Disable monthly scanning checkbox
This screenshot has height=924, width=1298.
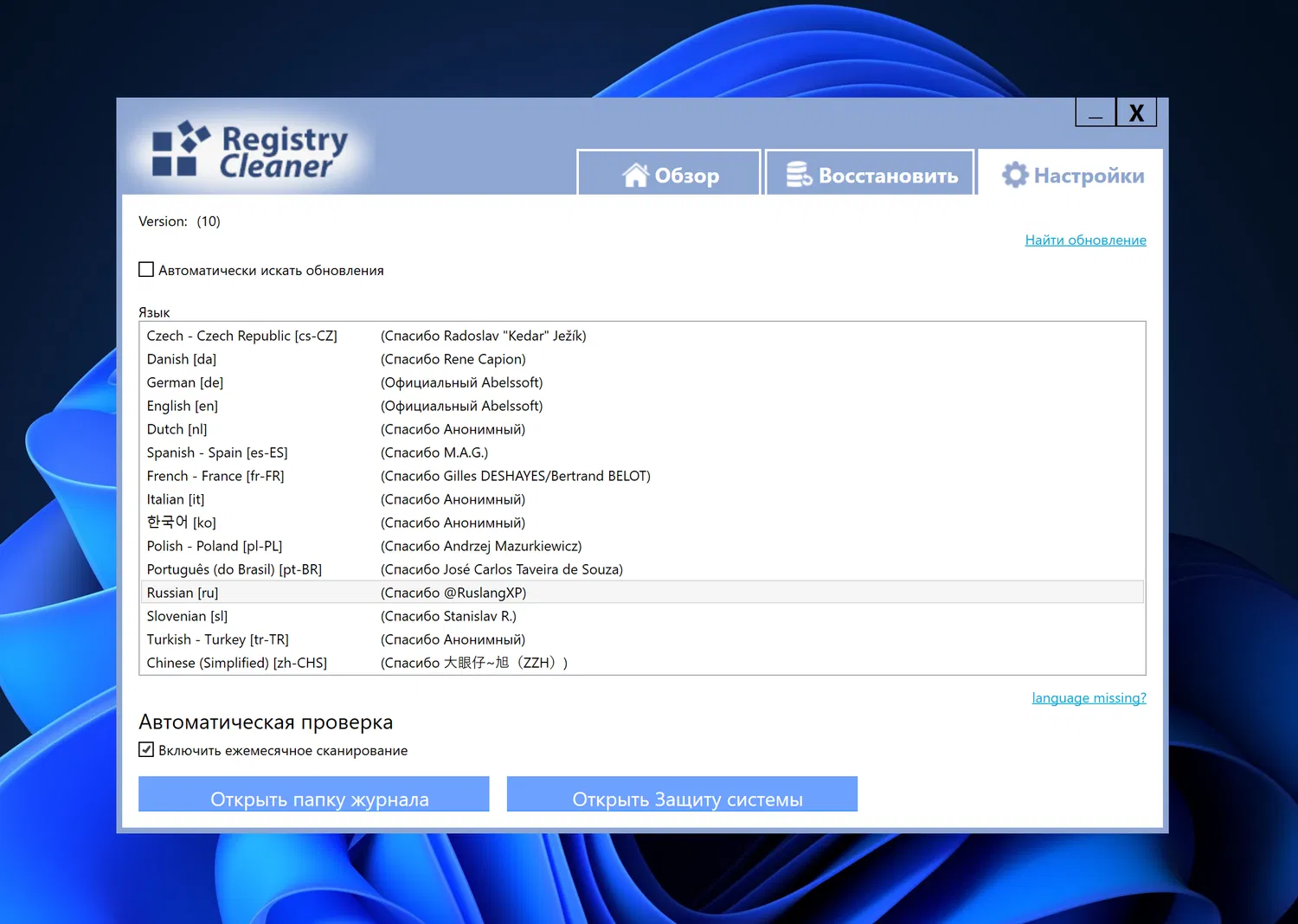146,750
